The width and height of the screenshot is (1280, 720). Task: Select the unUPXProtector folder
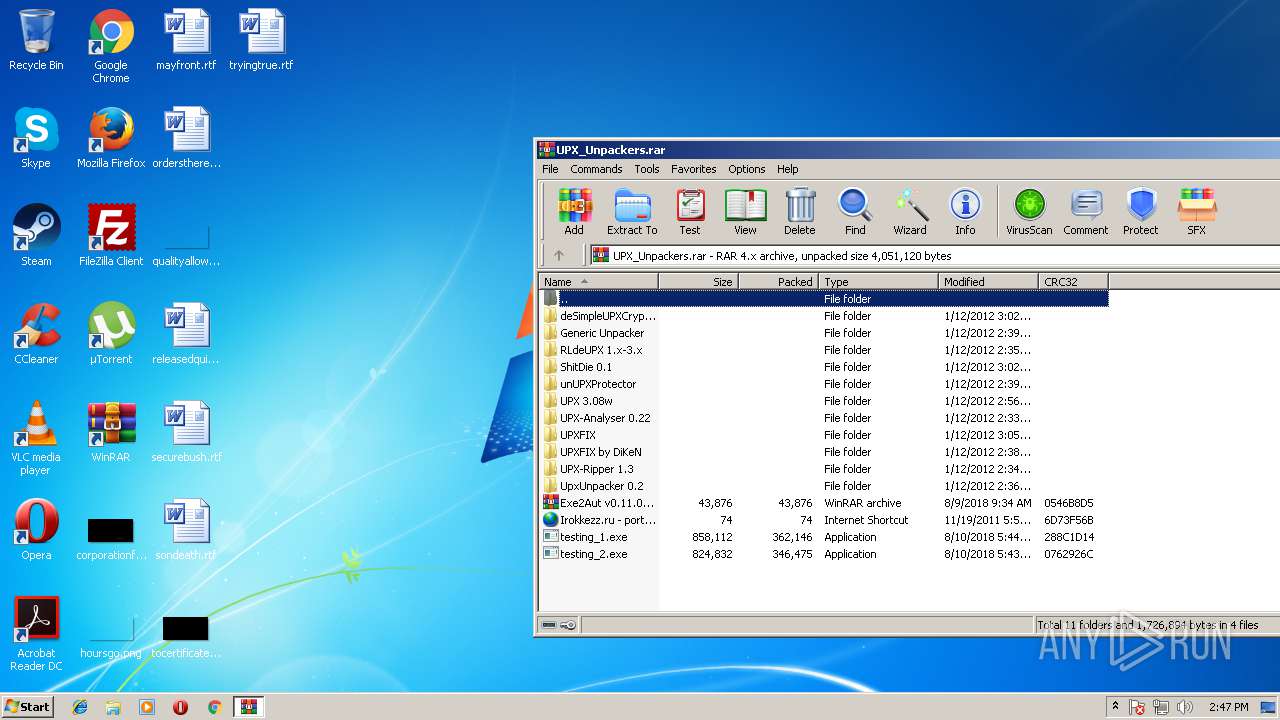click(x=824, y=384)
